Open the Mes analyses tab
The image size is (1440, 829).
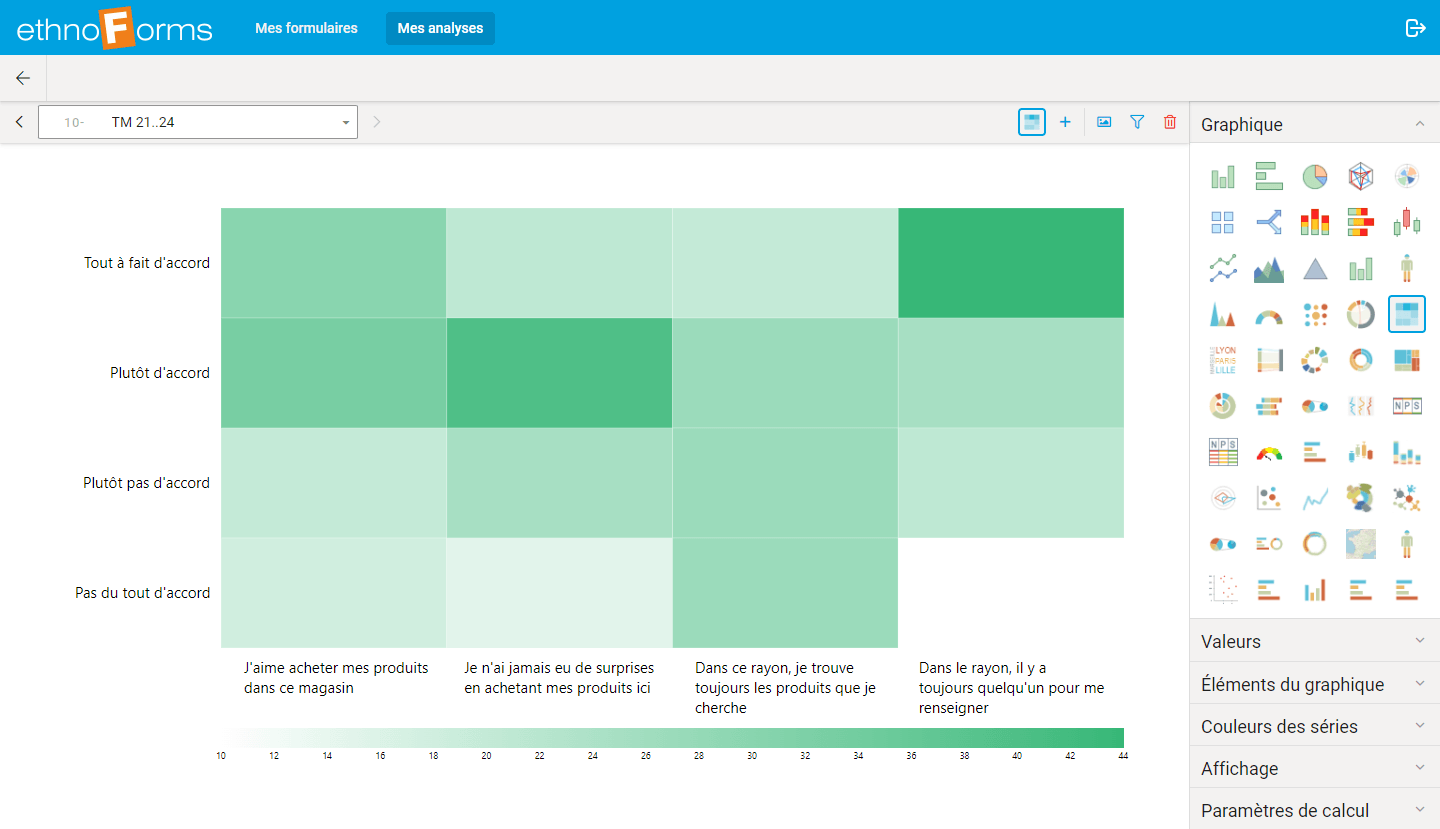click(440, 28)
